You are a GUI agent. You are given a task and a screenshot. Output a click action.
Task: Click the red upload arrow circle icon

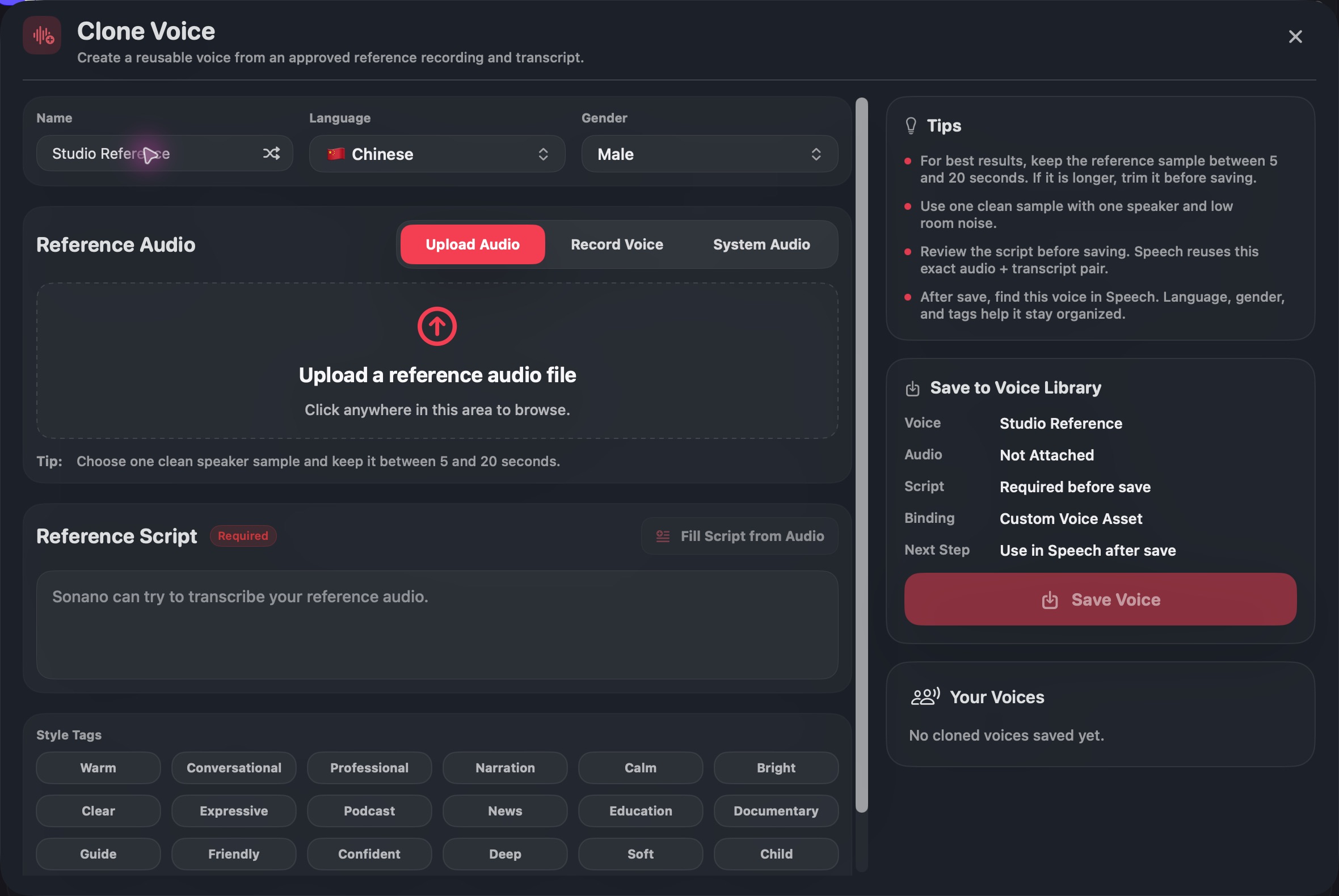pyautogui.click(x=437, y=326)
